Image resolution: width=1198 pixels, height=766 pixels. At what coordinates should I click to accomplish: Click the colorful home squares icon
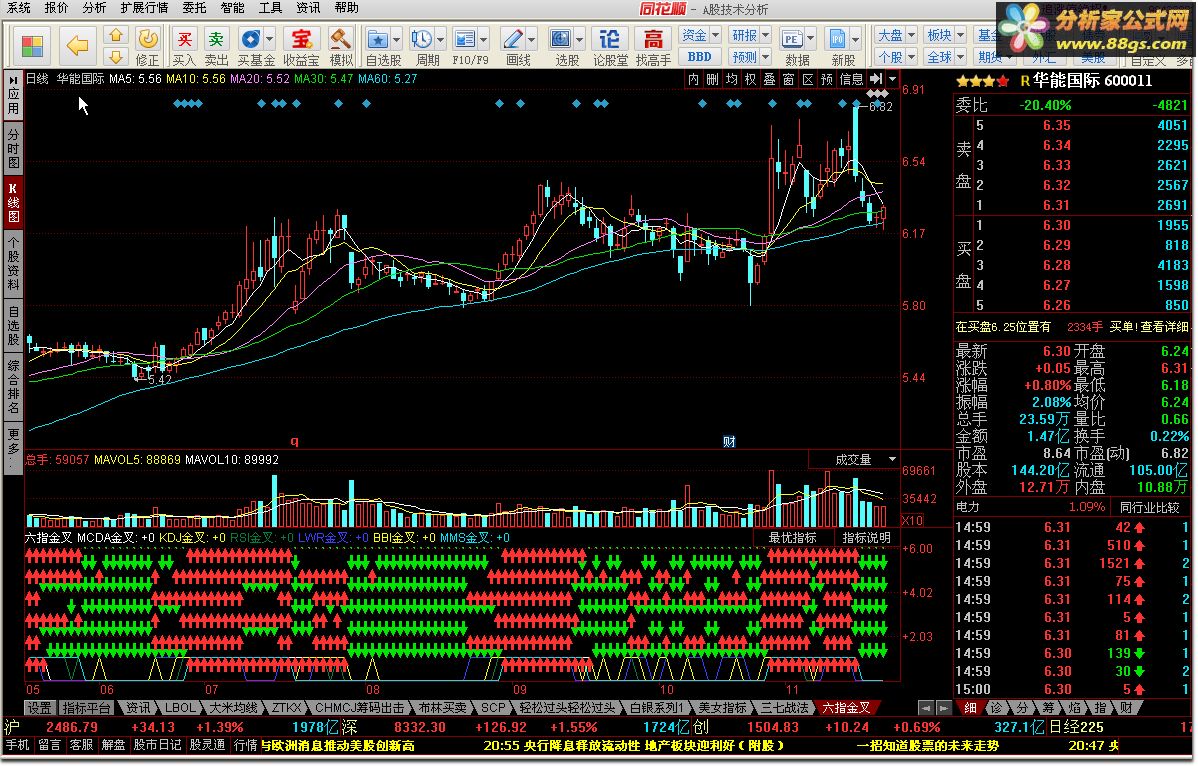[x=32, y=45]
